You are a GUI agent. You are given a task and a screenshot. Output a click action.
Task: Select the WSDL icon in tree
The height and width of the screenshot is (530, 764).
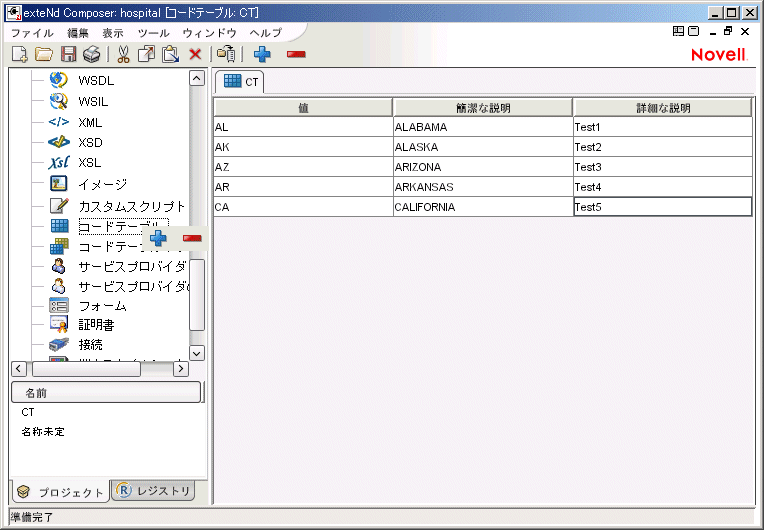pyautogui.click(x=58, y=80)
